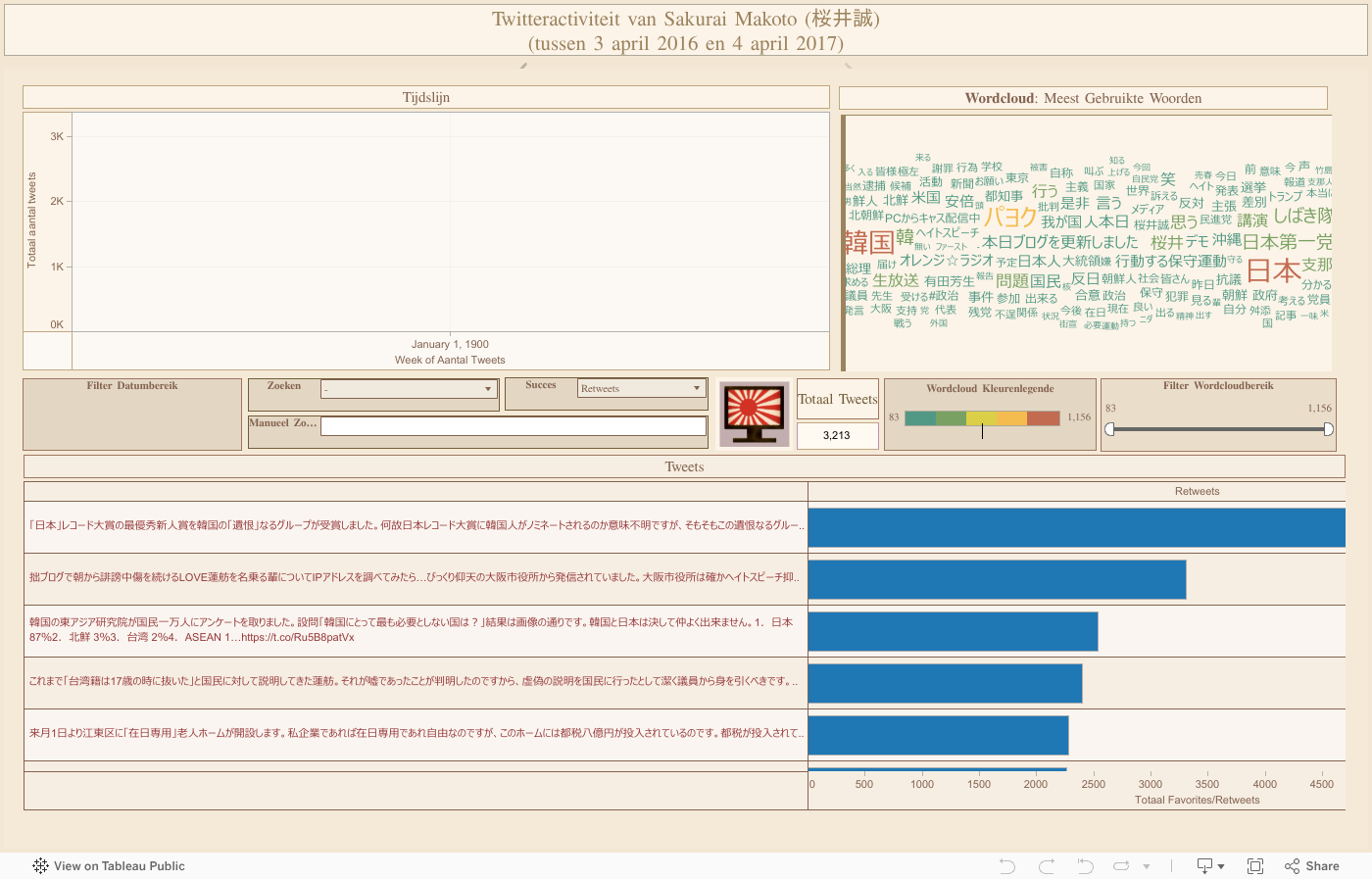Select the top retweets bar
1372x879 pixels.
pos(1076,527)
